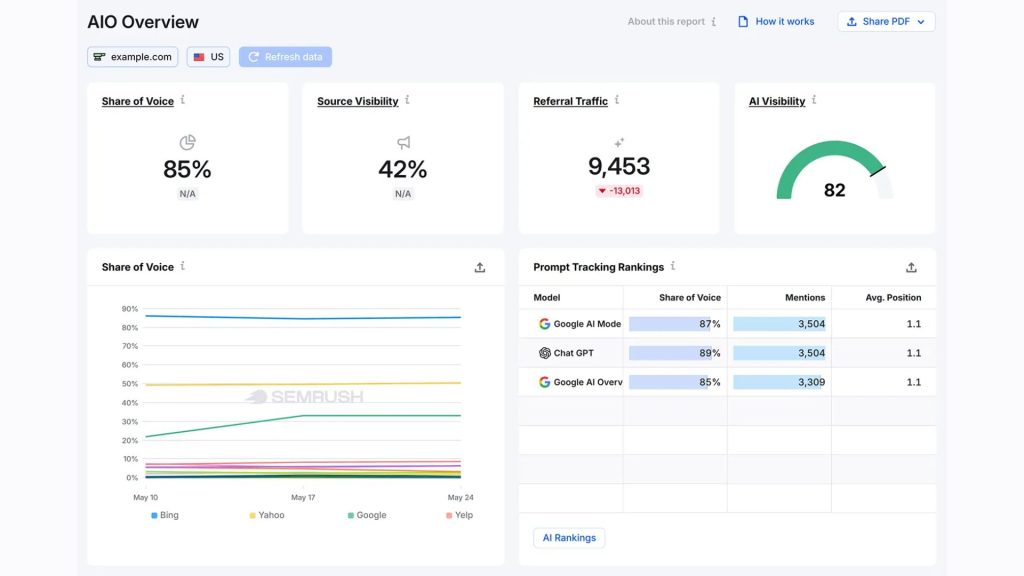Export the Prompt Tracking Rankings table

pos(912,268)
